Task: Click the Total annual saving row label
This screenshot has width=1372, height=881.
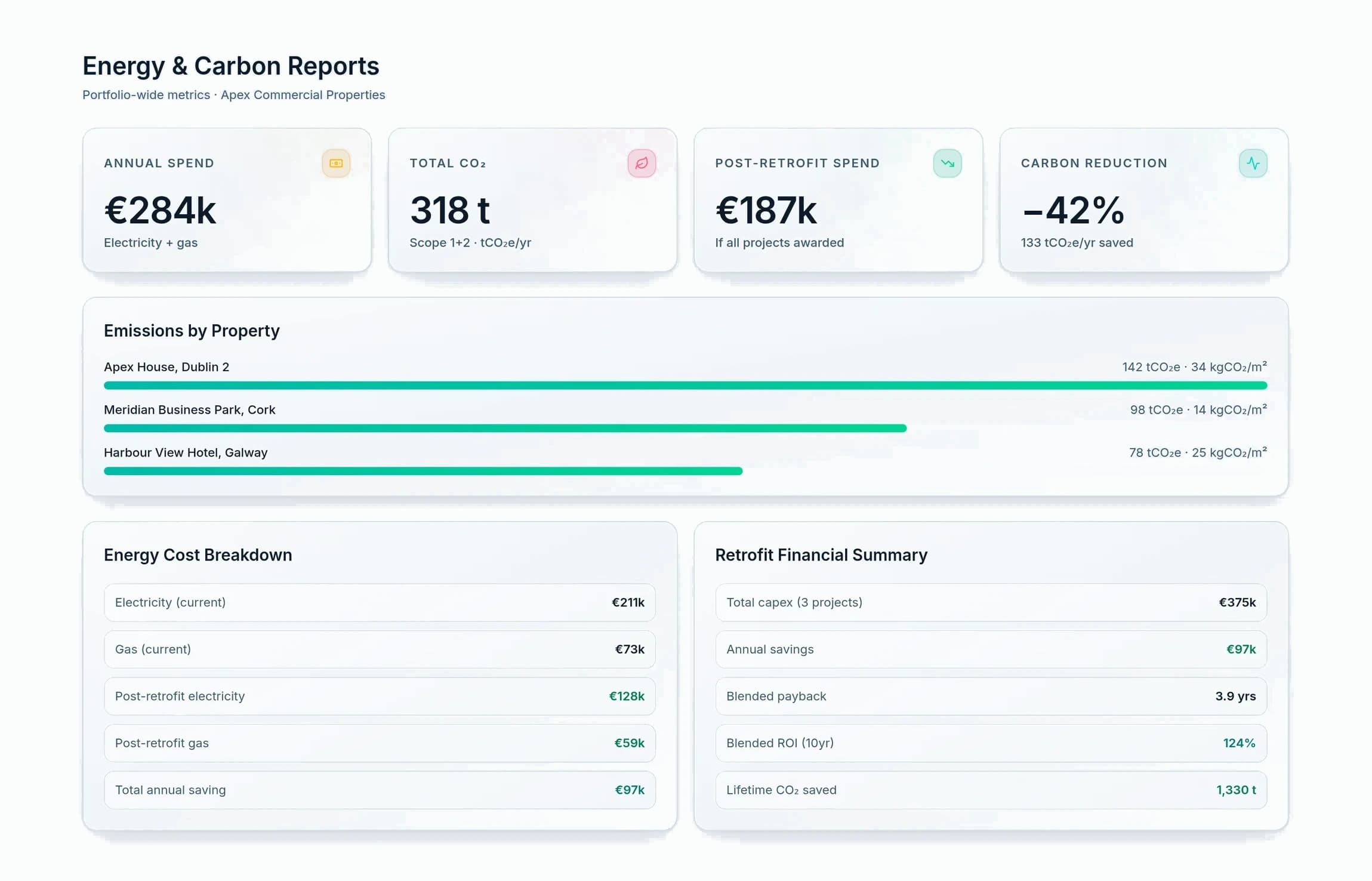Action: click(170, 790)
